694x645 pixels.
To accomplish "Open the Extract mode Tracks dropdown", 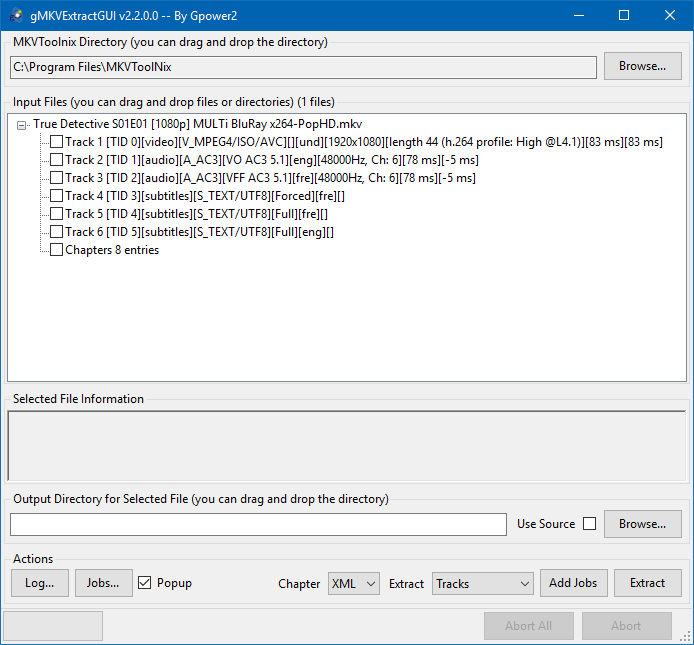I will click(x=483, y=583).
